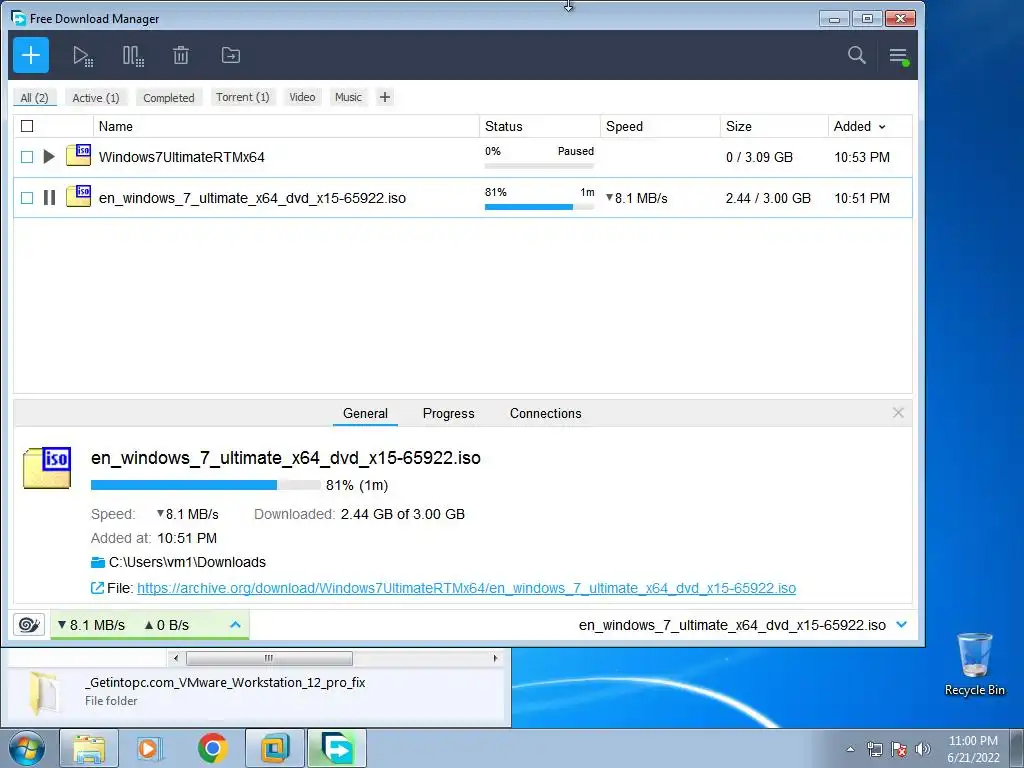Open volume speaker icon in tray
This screenshot has height=768, width=1024.
point(922,749)
